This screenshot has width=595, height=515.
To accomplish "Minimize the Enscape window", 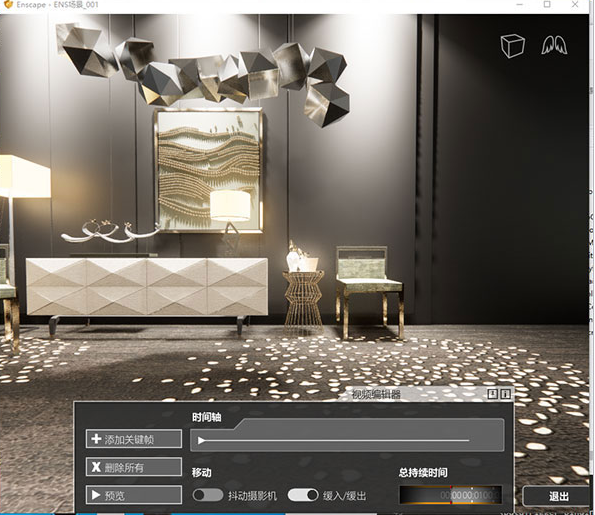I will 519,5.
